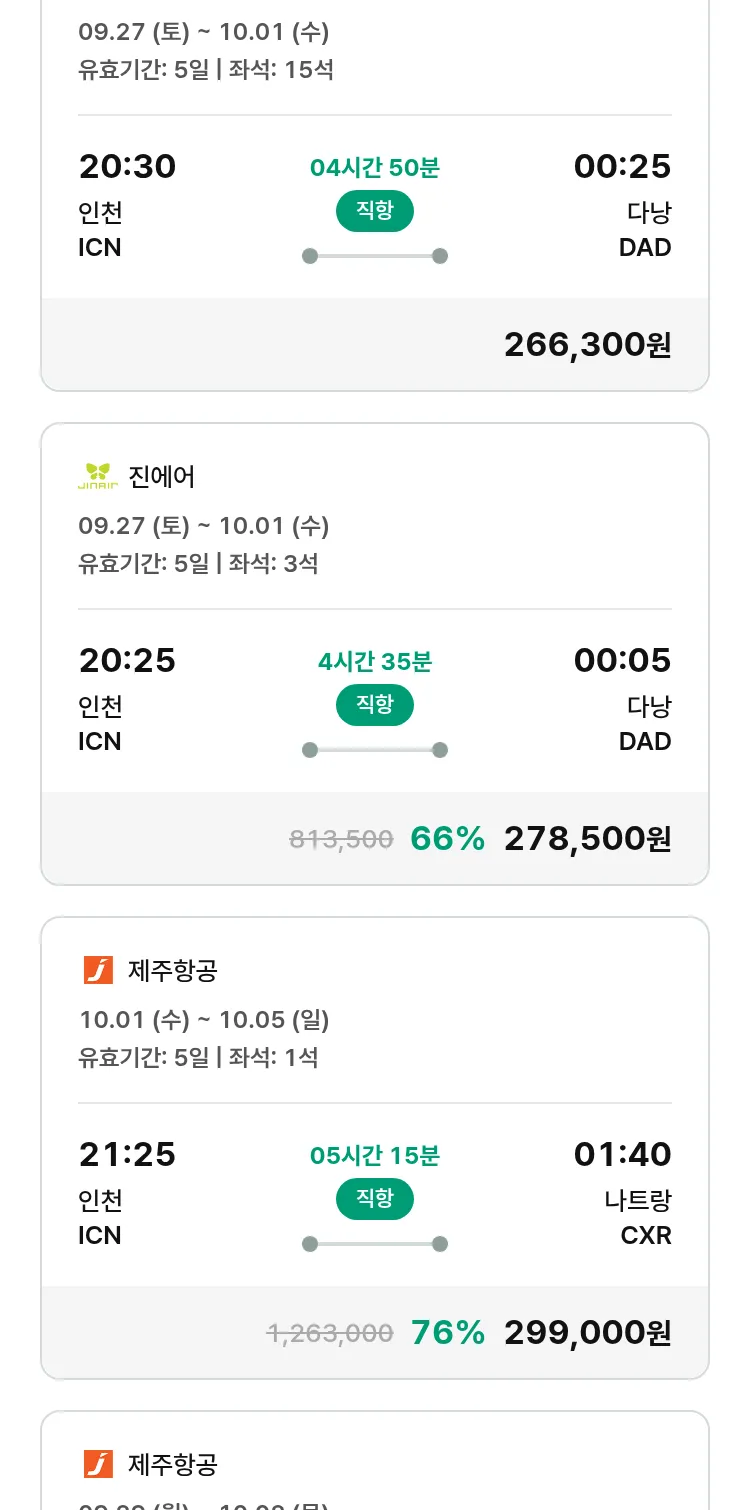Tap the 직항 badge on the 21:25 flight

click(374, 1199)
